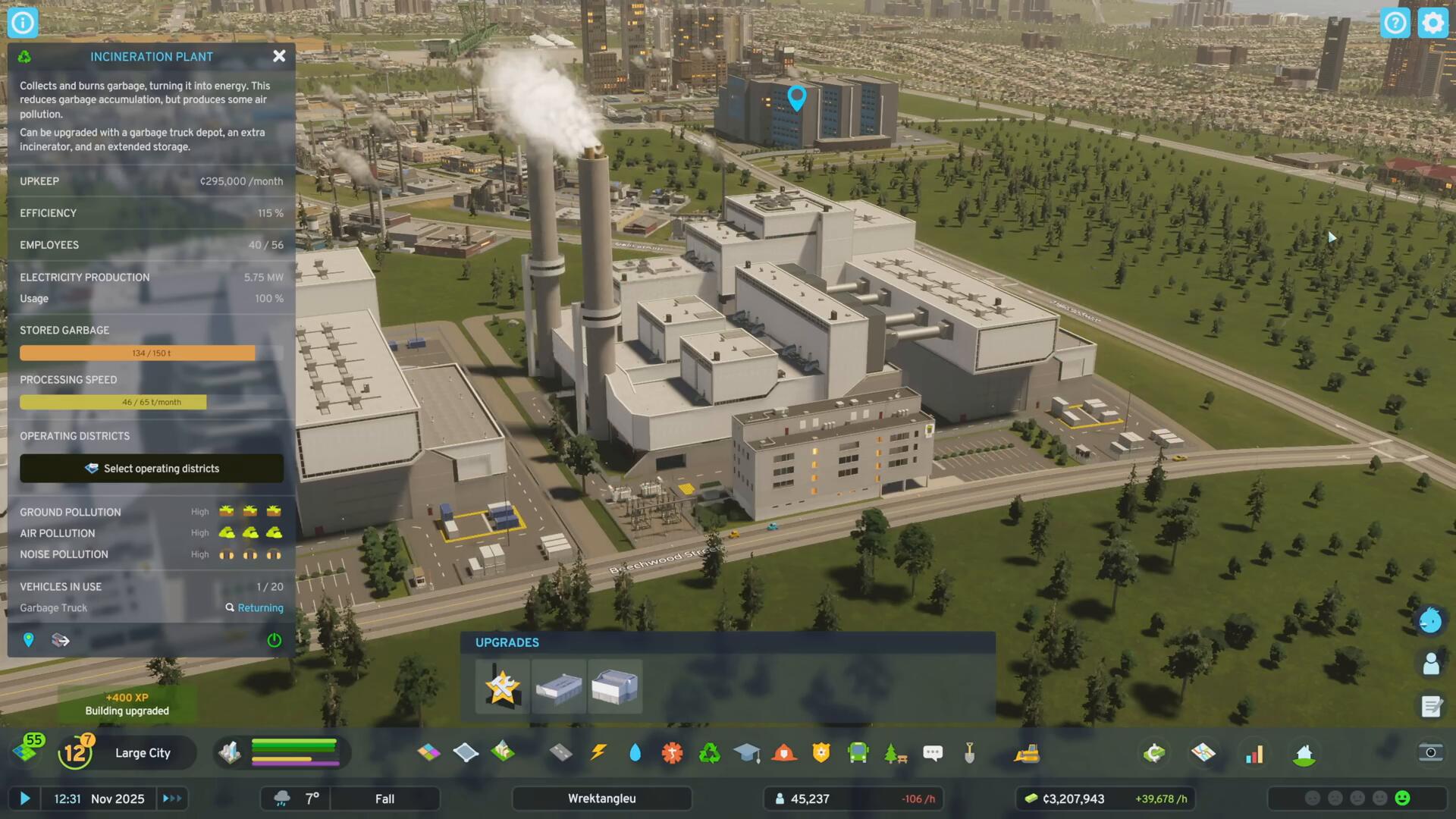Select the extra incinerator upgrade thumbnail
This screenshot has width=1456, height=819.
tap(559, 687)
